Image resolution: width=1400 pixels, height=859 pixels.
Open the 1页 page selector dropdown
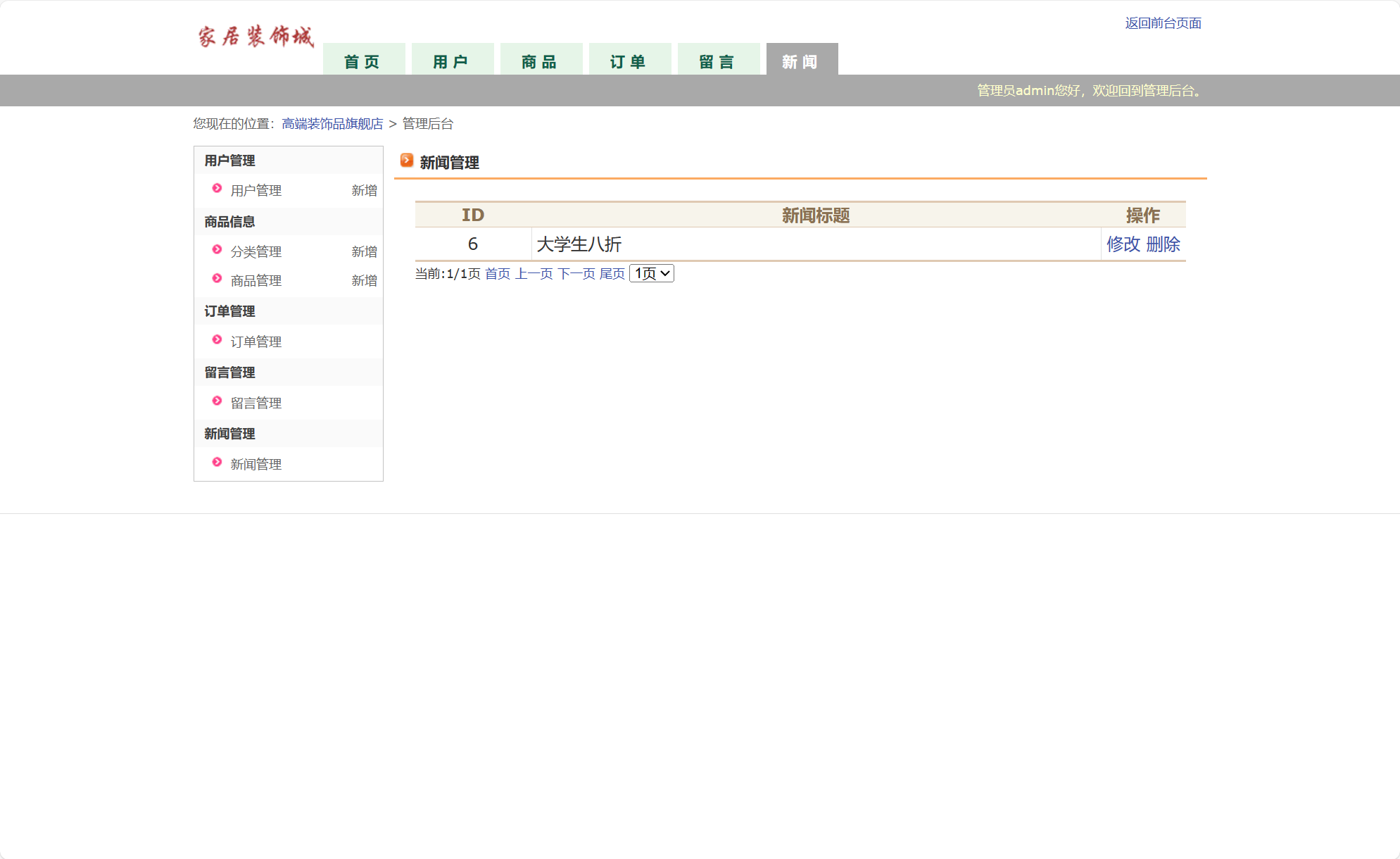pyautogui.click(x=651, y=273)
